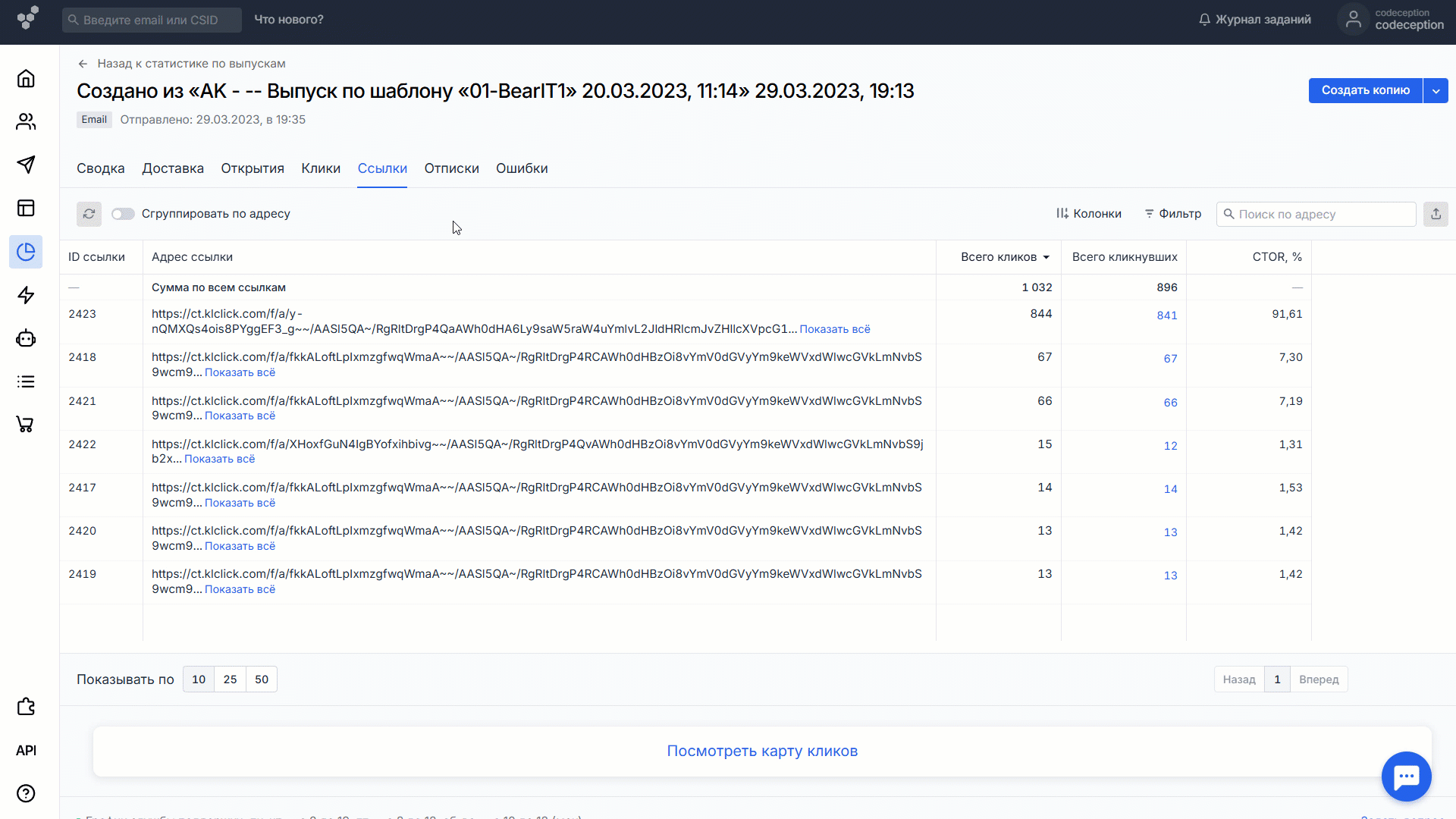The width and height of the screenshot is (1456, 819).
Task: Switch to the 'Отписки' tab
Action: [x=451, y=168]
